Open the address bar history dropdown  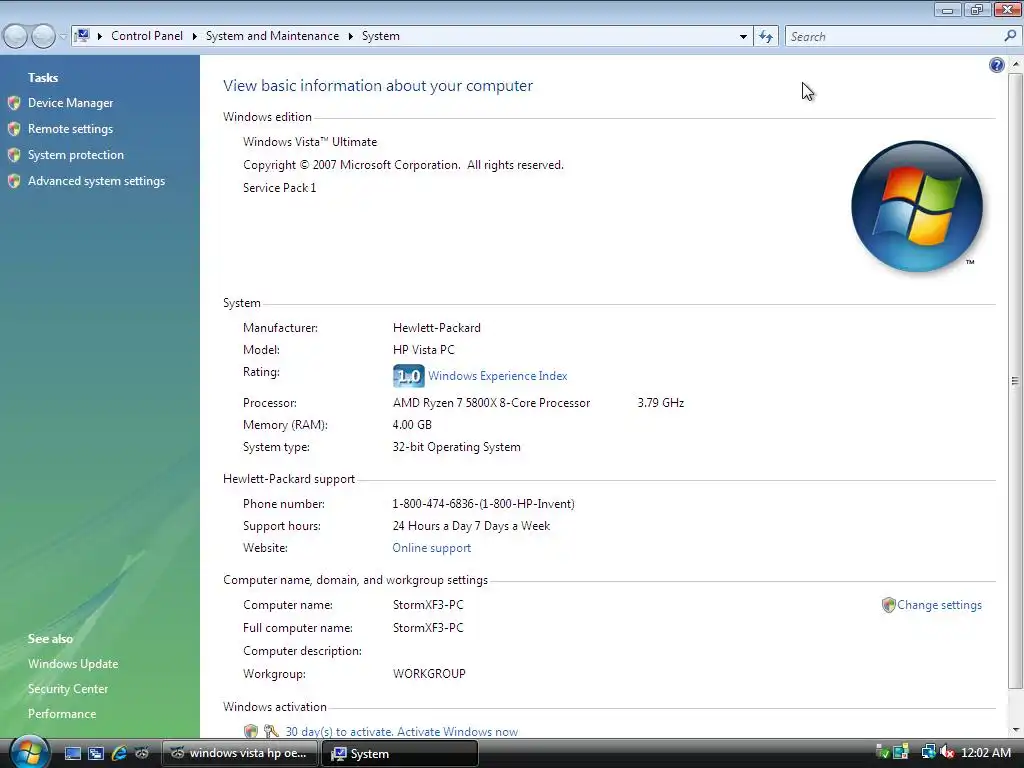coord(743,37)
